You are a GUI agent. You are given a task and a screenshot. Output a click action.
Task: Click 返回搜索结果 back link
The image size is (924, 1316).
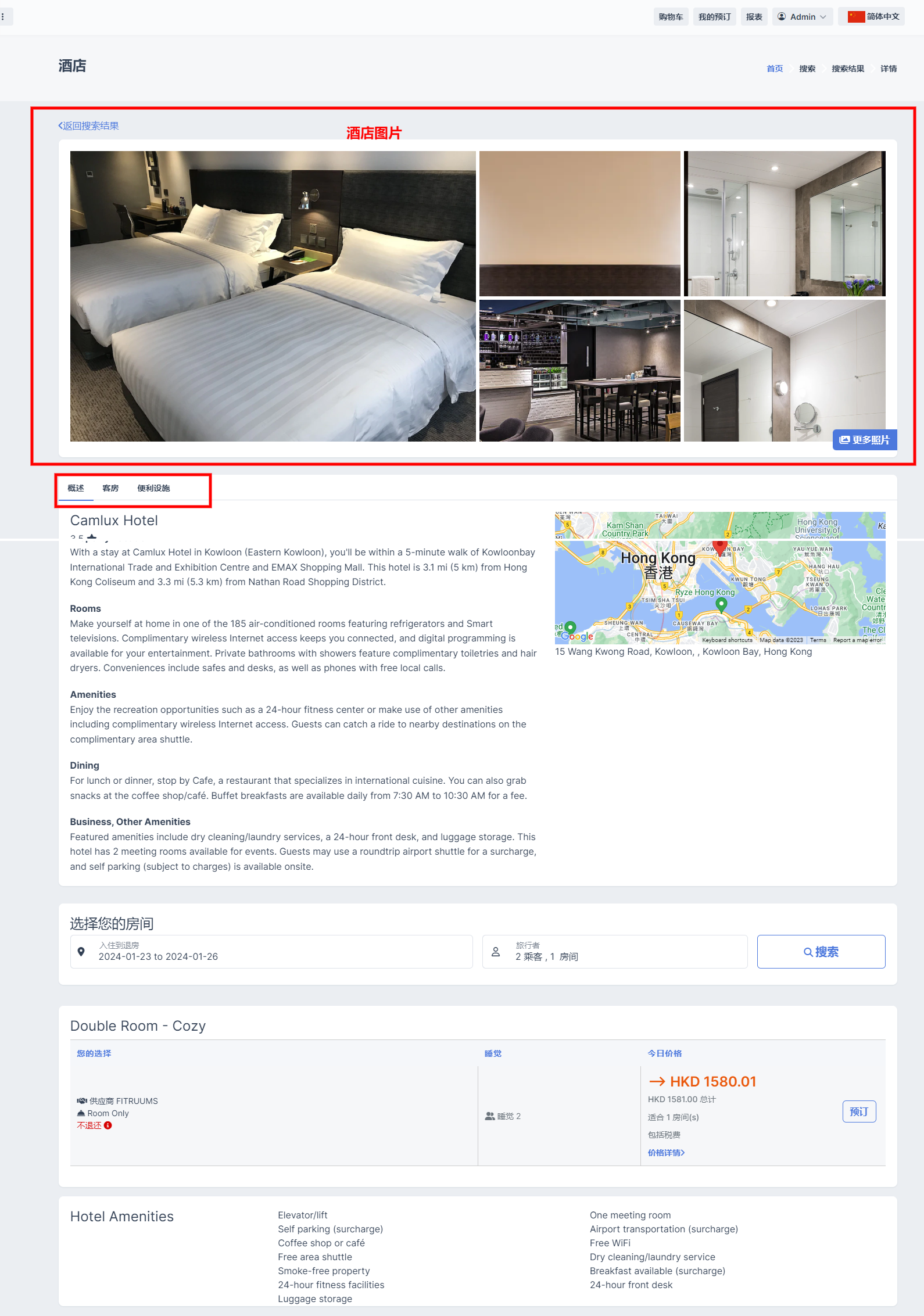(88, 126)
